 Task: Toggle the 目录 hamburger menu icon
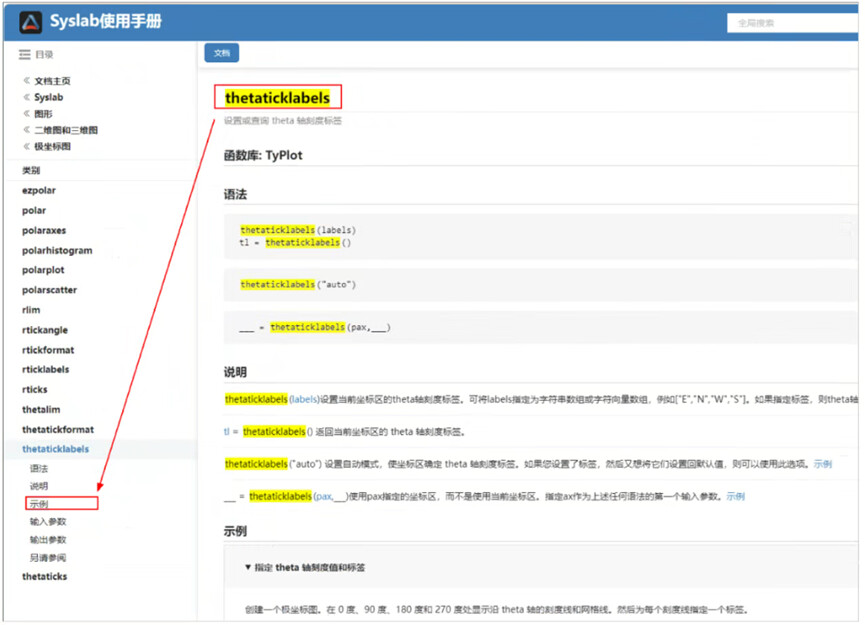[24, 55]
